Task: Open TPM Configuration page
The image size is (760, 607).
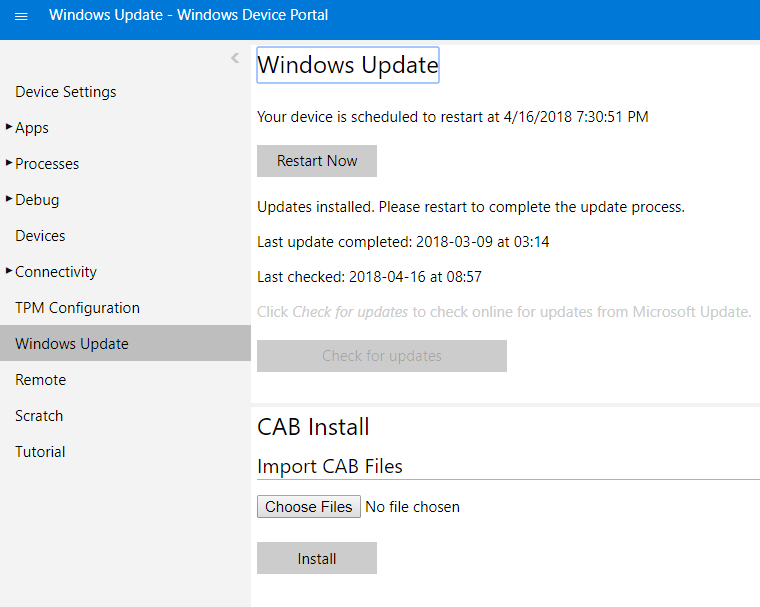Action: pyautogui.click(x=77, y=308)
